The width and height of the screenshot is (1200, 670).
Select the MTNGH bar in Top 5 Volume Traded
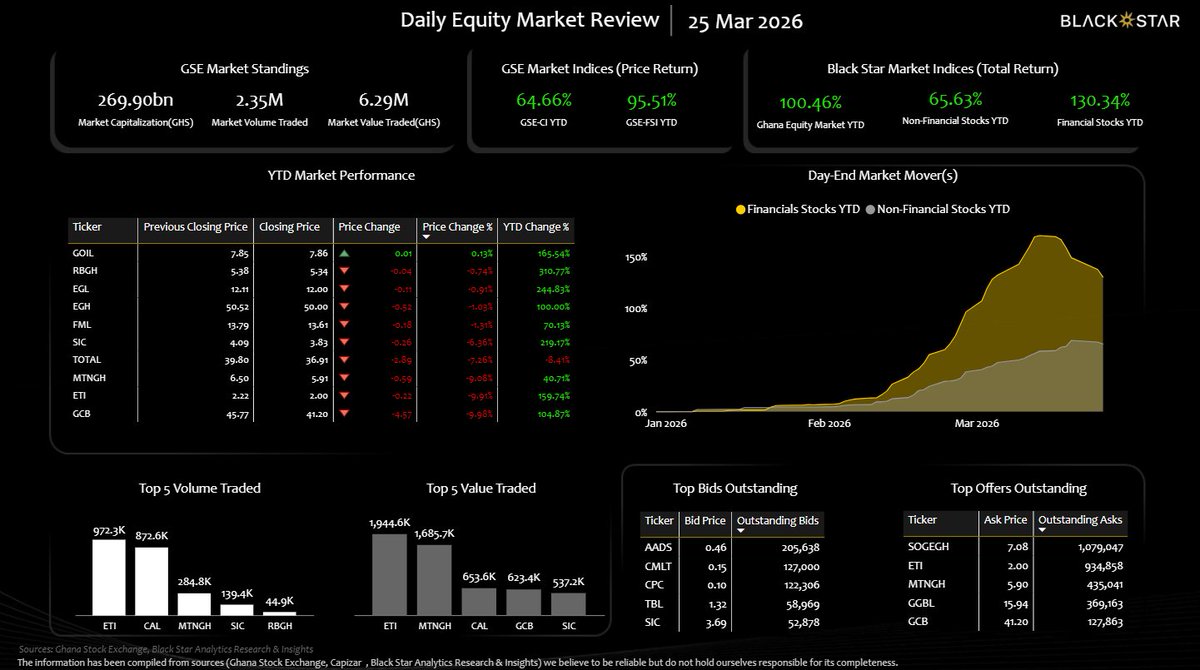click(x=194, y=603)
